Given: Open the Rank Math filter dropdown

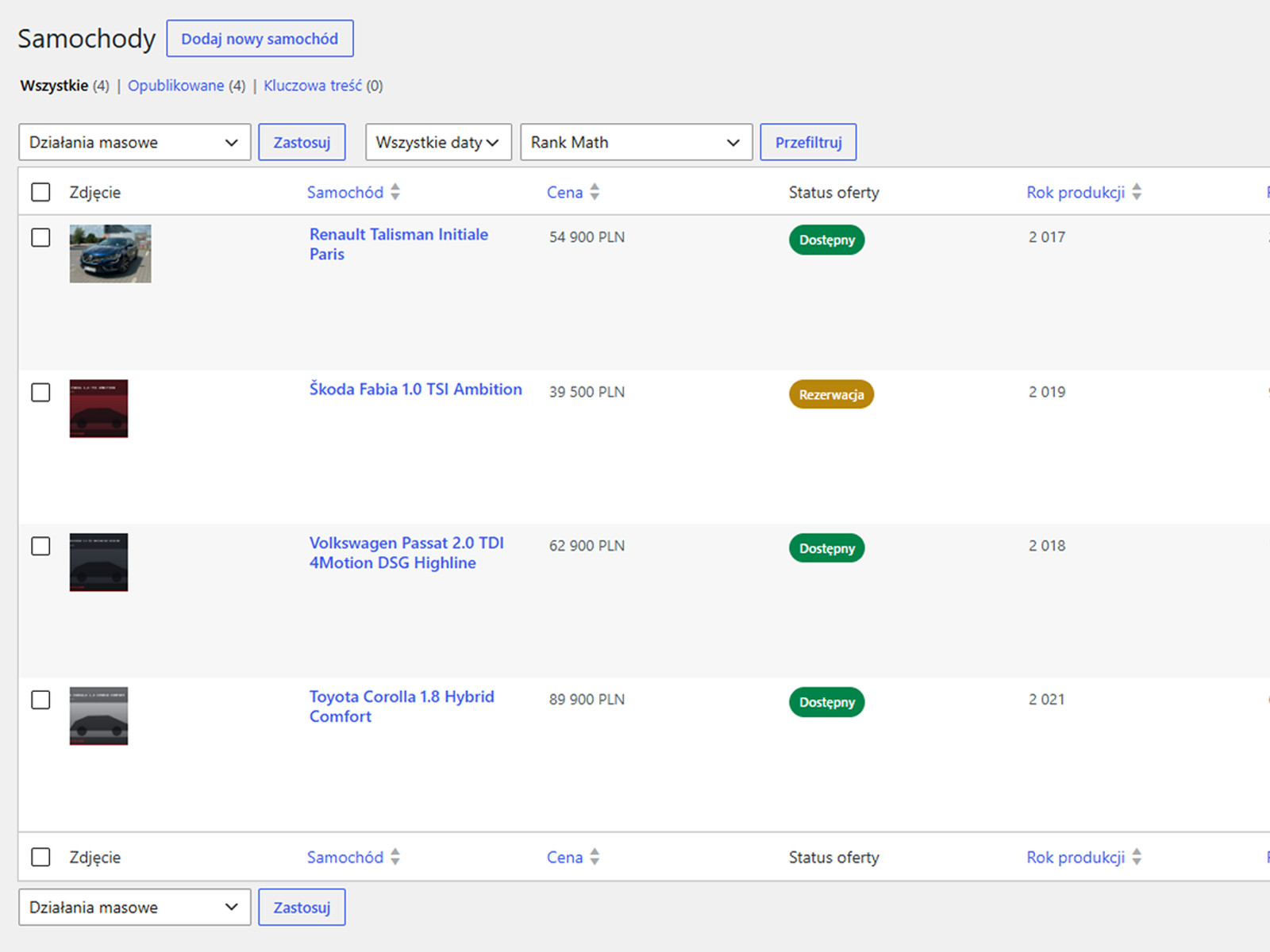Looking at the screenshot, I should click(637, 142).
